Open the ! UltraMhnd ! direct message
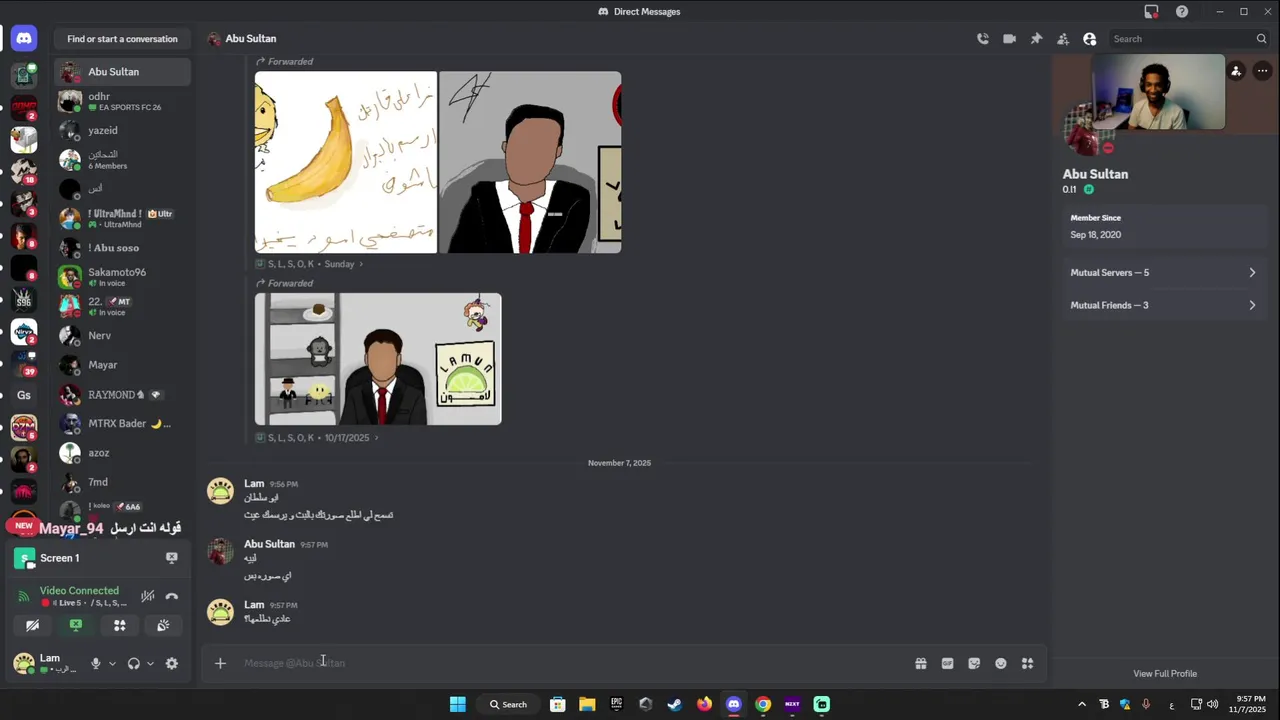The image size is (1280, 720). (x=122, y=218)
